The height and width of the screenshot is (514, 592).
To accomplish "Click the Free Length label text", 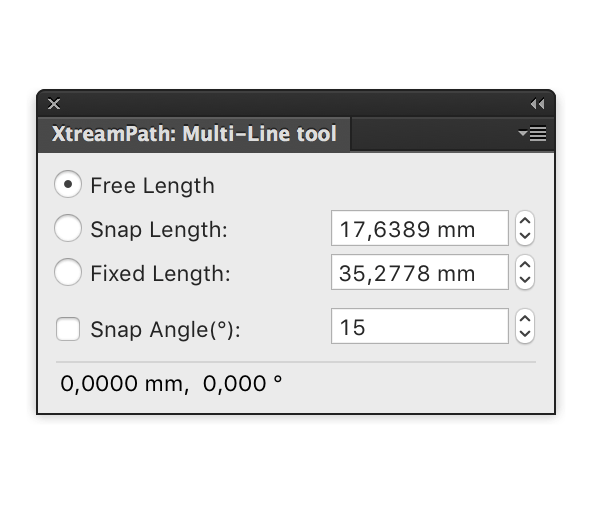I will pyautogui.click(x=153, y=186).
